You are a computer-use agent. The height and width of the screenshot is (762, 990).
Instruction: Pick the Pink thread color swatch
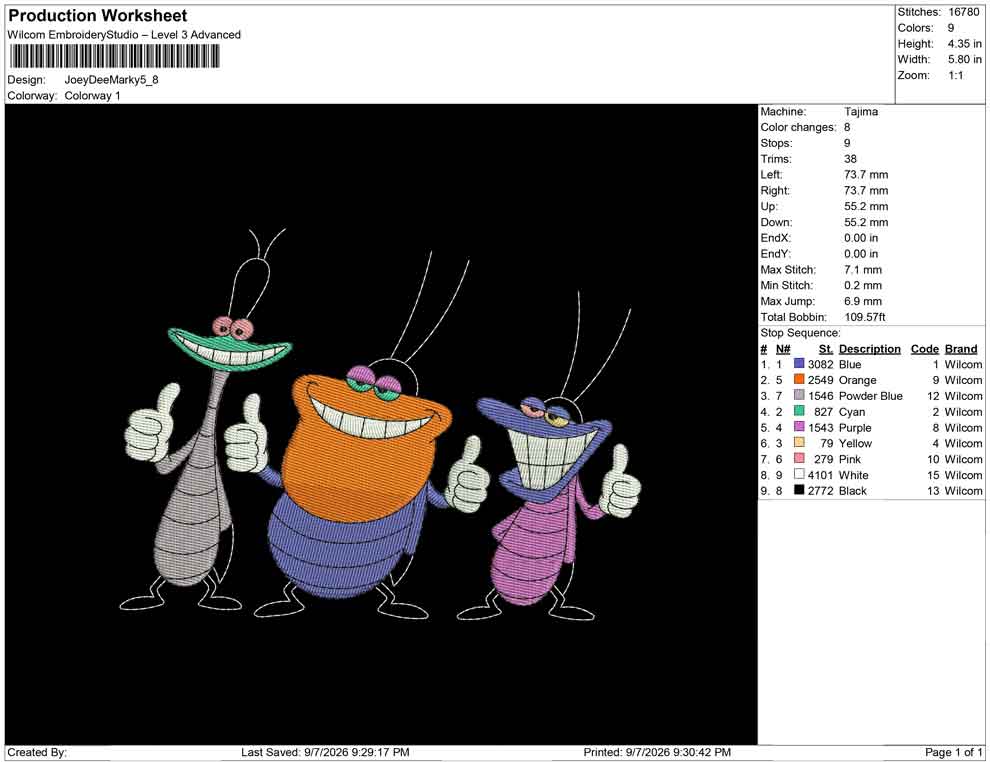coord(799,458)
